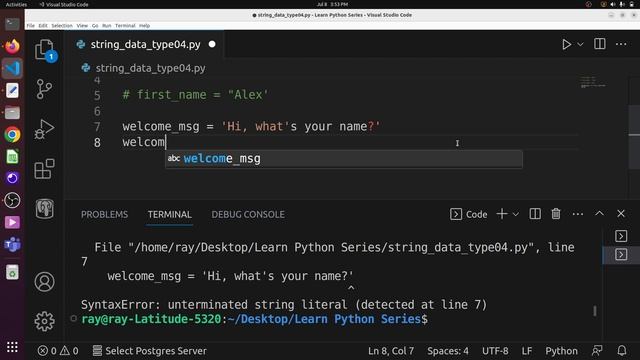Image resolution: width=640 pixels, height=360 pixels.
Task: Open the Terminal menu
Action: click(125, 26)
